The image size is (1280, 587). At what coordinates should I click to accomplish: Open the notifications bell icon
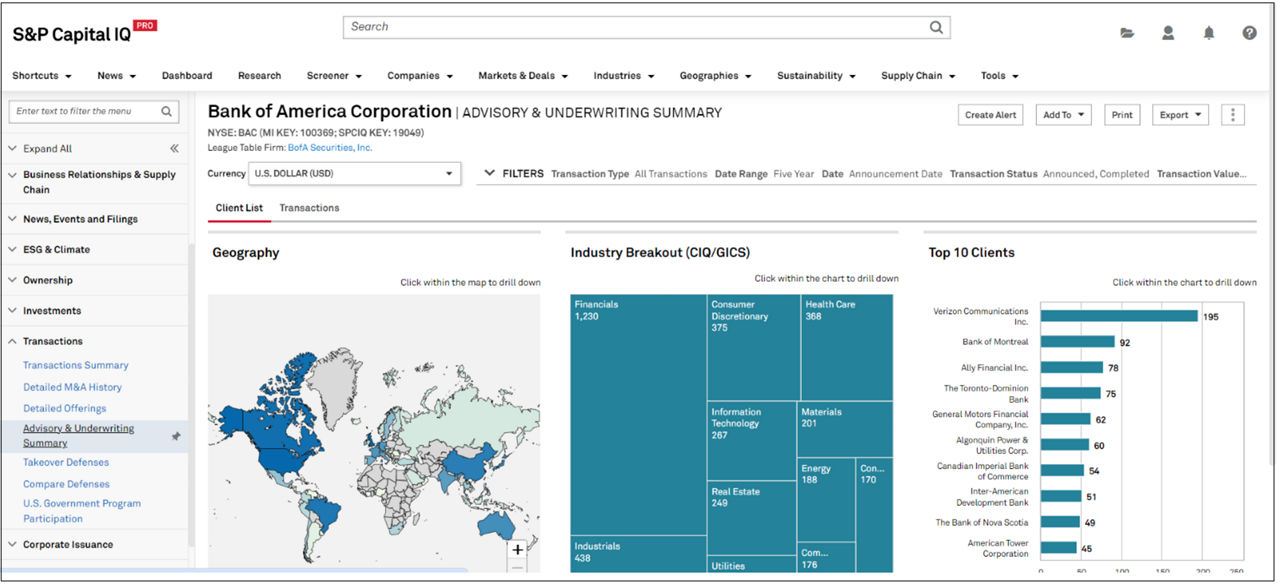click(x=1209, y=33)
